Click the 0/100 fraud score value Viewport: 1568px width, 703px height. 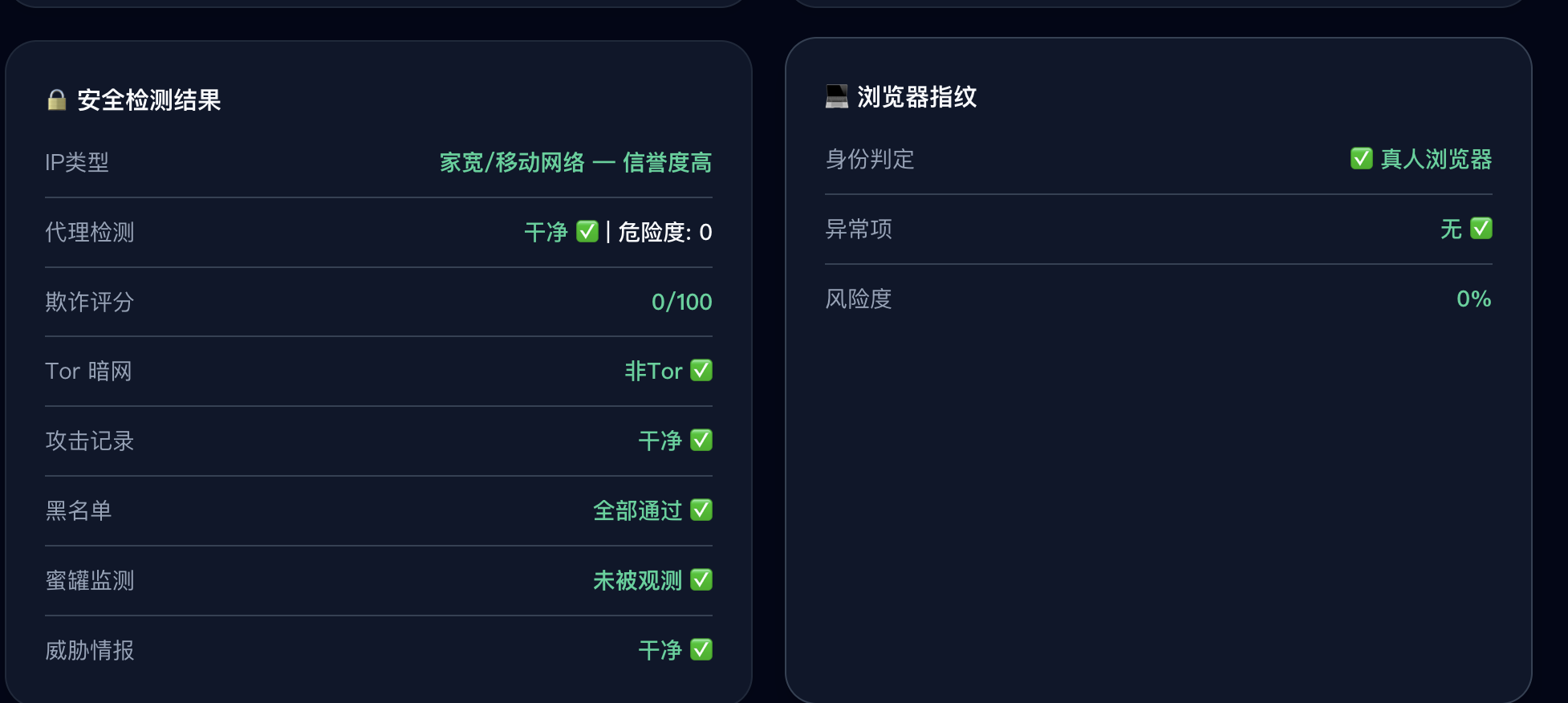pos(681,302)
